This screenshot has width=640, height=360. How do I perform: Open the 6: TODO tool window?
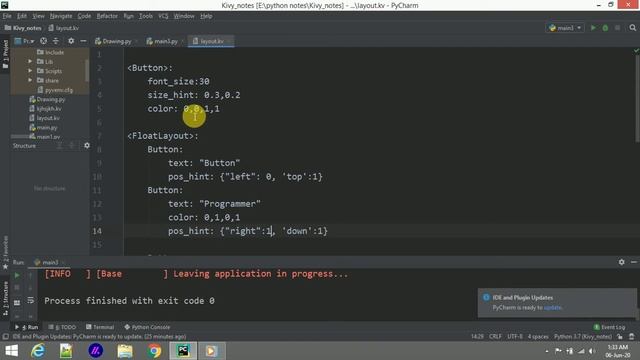point(62,327)
